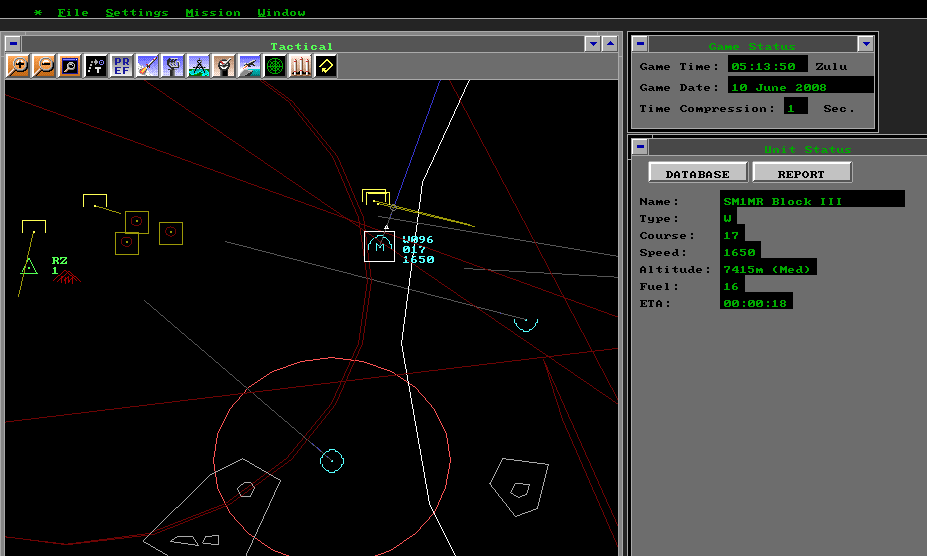Expand the Game Status down-arrow button
Viewport: 927px width, 556px height.
click(865, 44)
